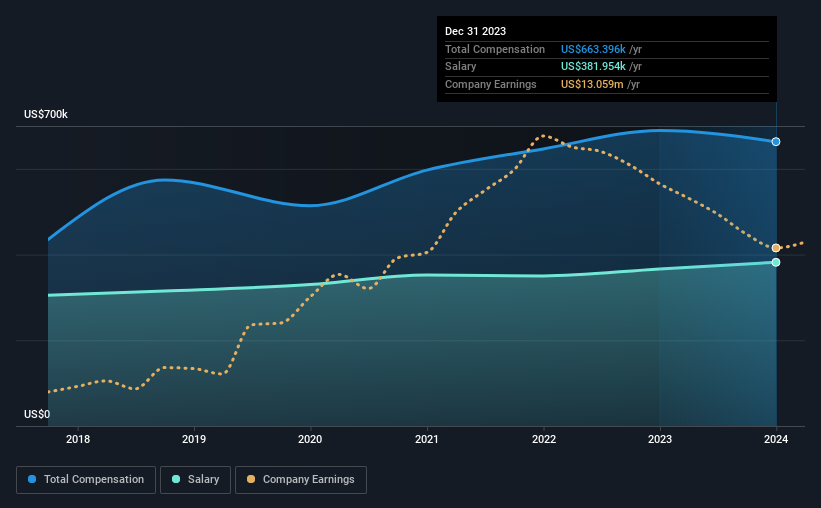Select the orange Company Earnings data point at 2024
821x508 pixels.
click(x=776, y=248)
